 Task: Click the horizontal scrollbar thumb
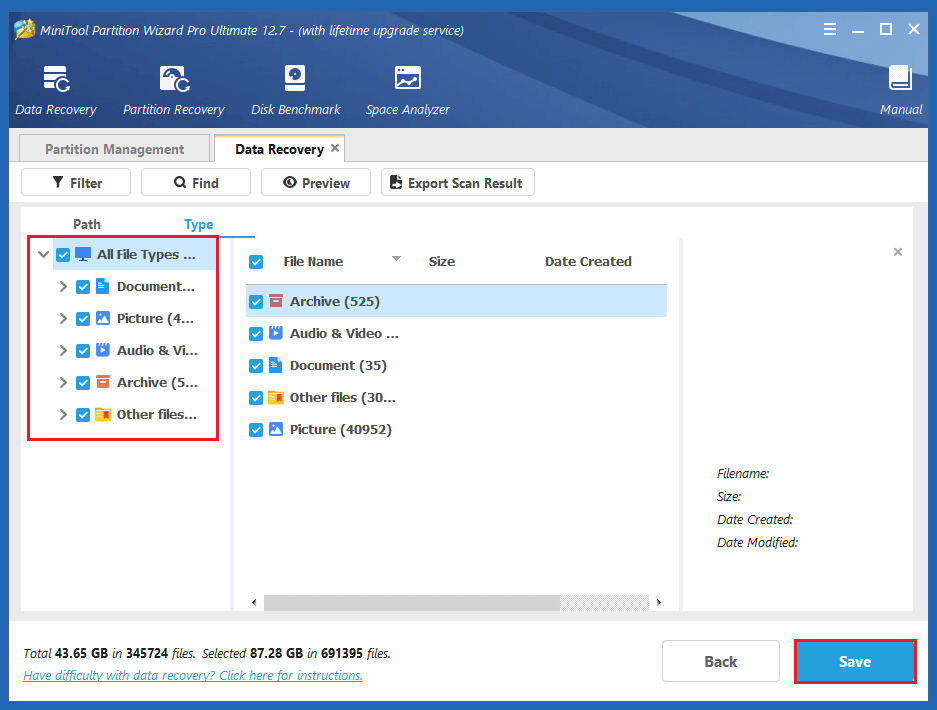tap(412, 602)
